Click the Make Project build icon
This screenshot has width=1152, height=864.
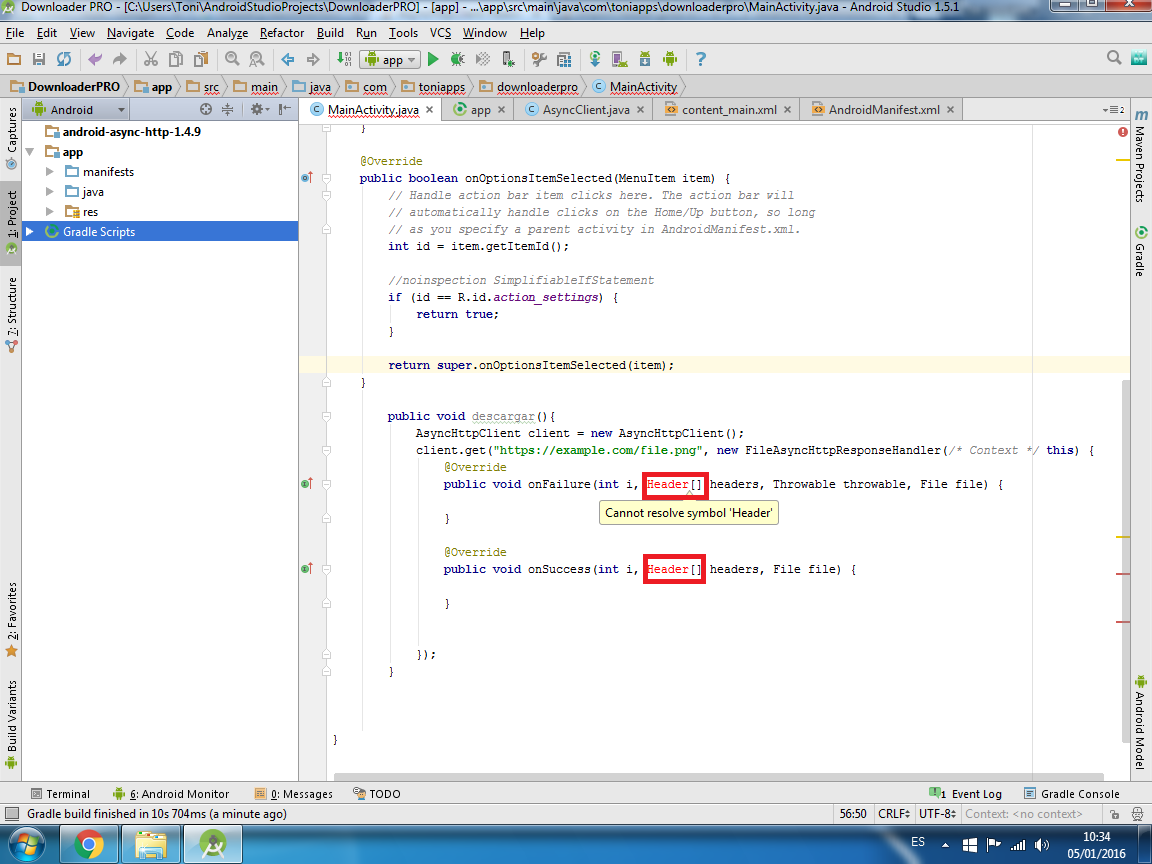[x=344, y=60]
